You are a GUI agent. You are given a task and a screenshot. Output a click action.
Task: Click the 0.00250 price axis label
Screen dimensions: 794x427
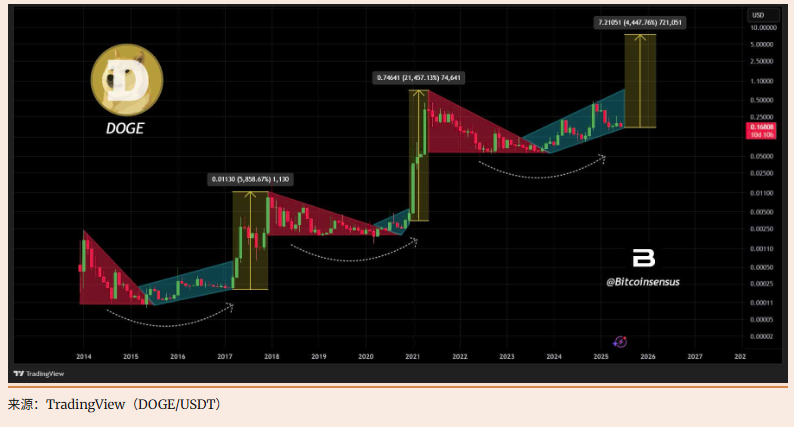click(762, 229)
